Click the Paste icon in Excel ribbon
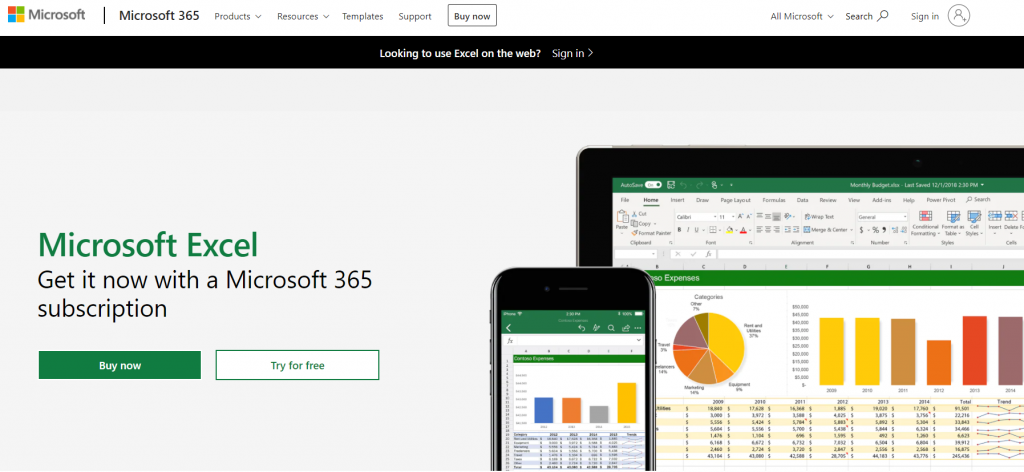 (x=622, y=218)
